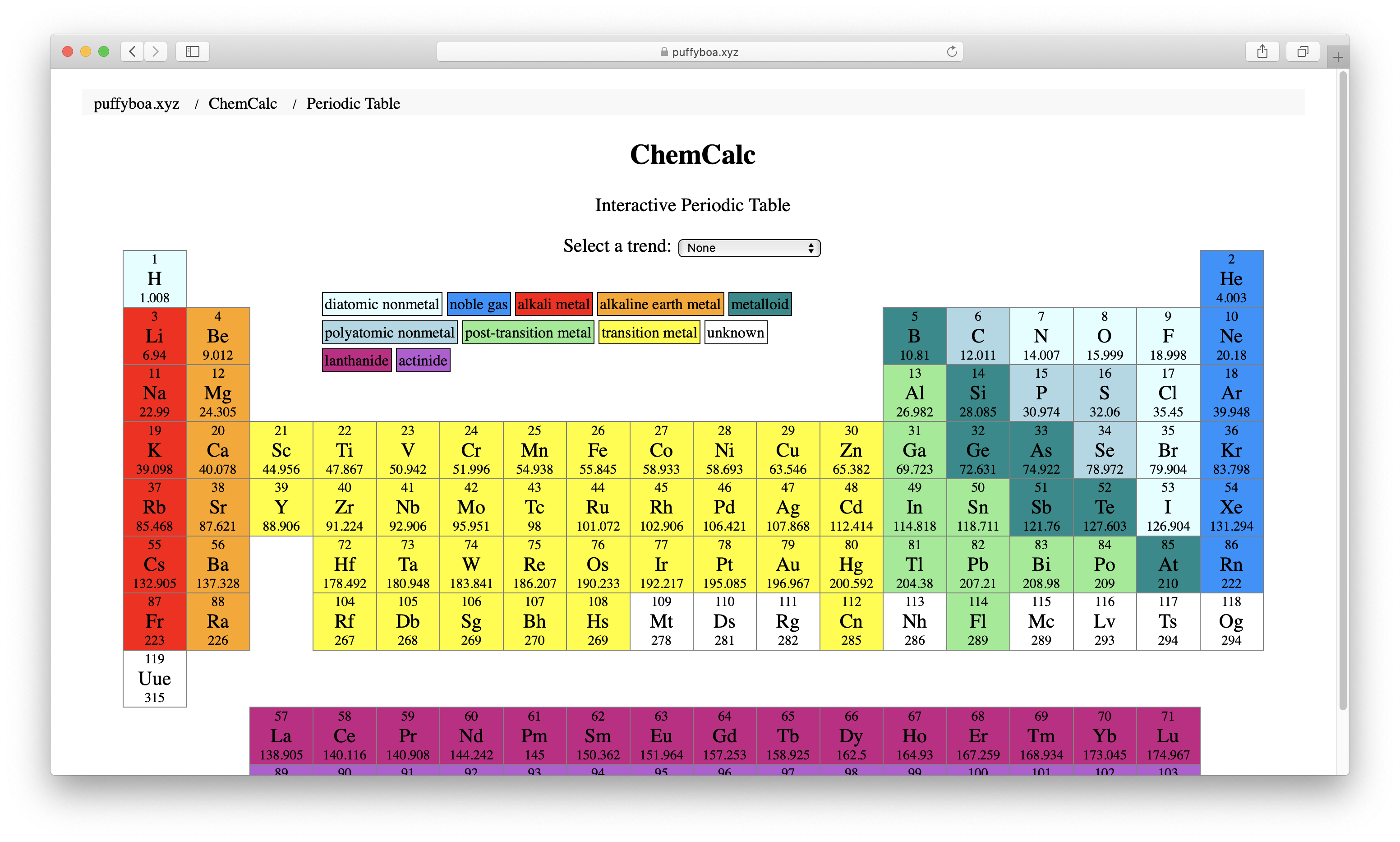Click the Nitrogen (N) element cell
The width and height of the screenshot is (1400, 842).
pos(1041,336)
